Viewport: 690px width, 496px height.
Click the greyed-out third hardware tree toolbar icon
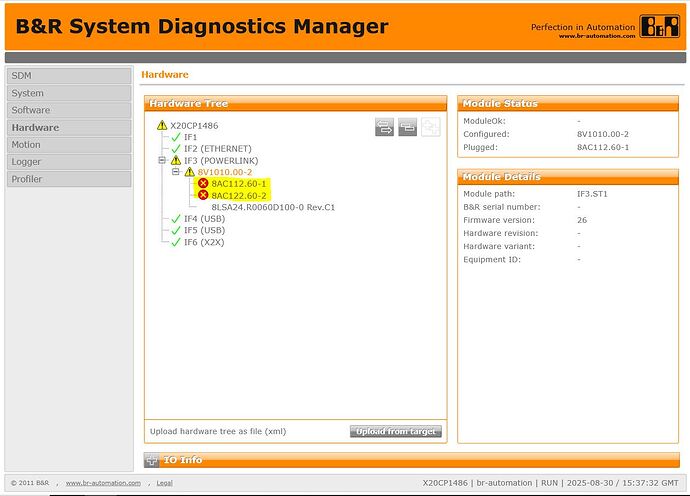431,127
